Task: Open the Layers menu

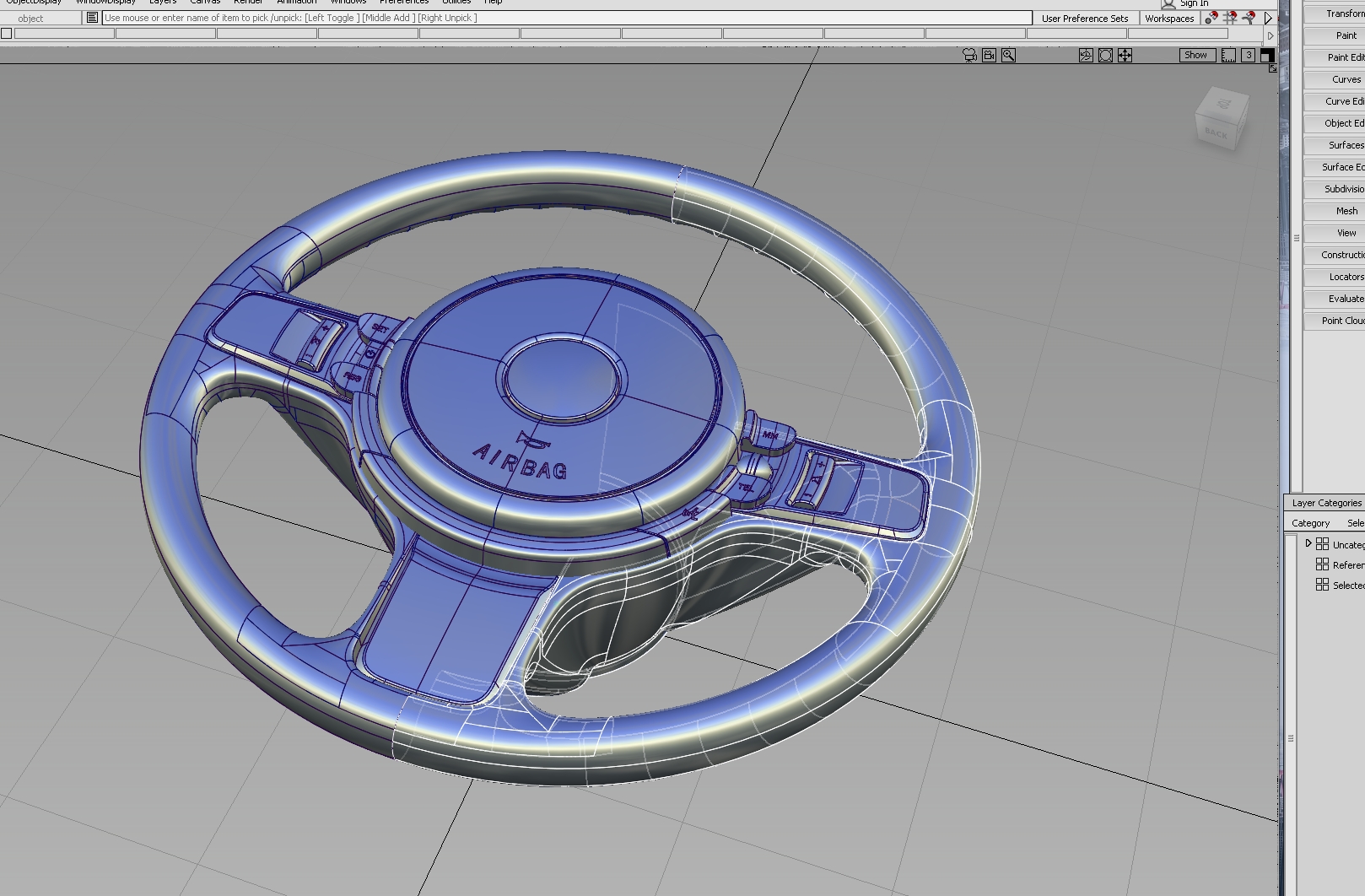Action: click(x=162, y=3)
